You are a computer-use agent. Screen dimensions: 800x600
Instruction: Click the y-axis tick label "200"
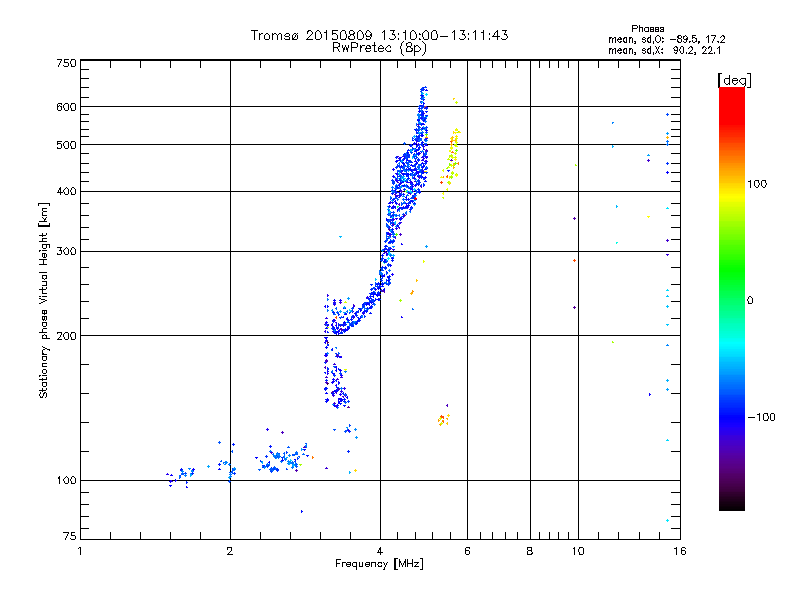coord(66,336)
